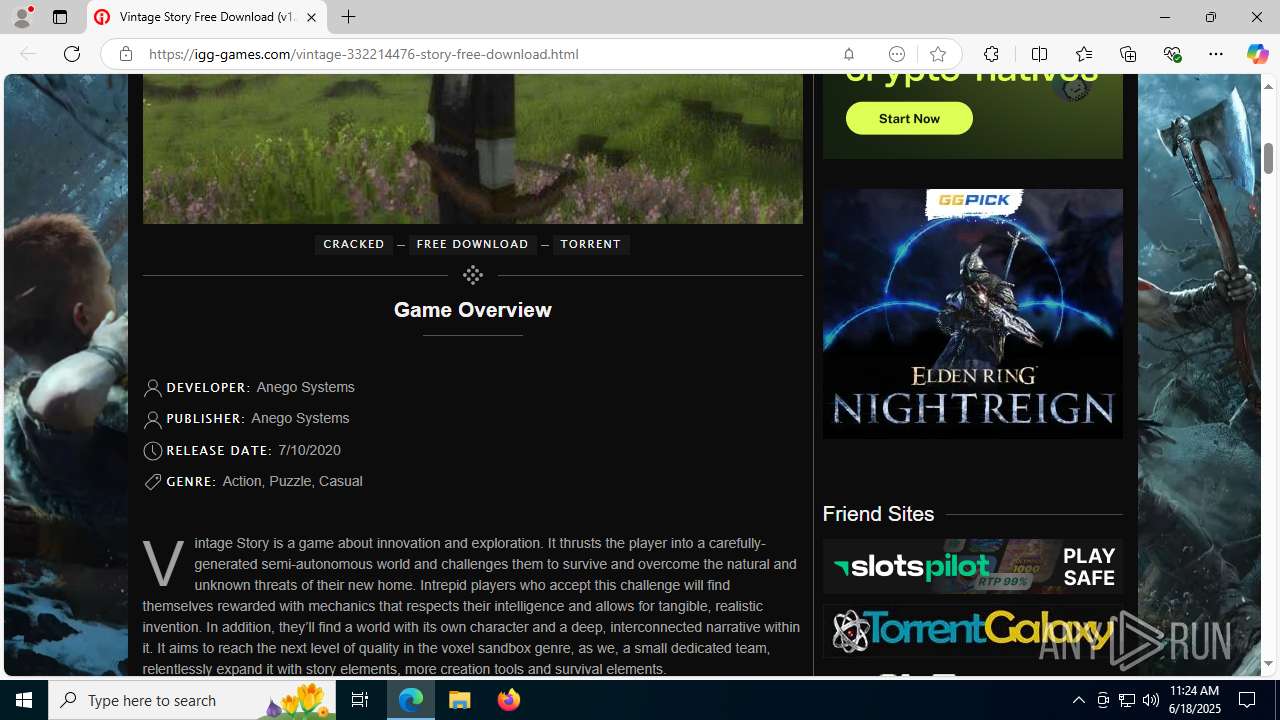Open File Explorer from taskbar
The height and width of the screenshot is (720, 1280).
coord(460,700)
